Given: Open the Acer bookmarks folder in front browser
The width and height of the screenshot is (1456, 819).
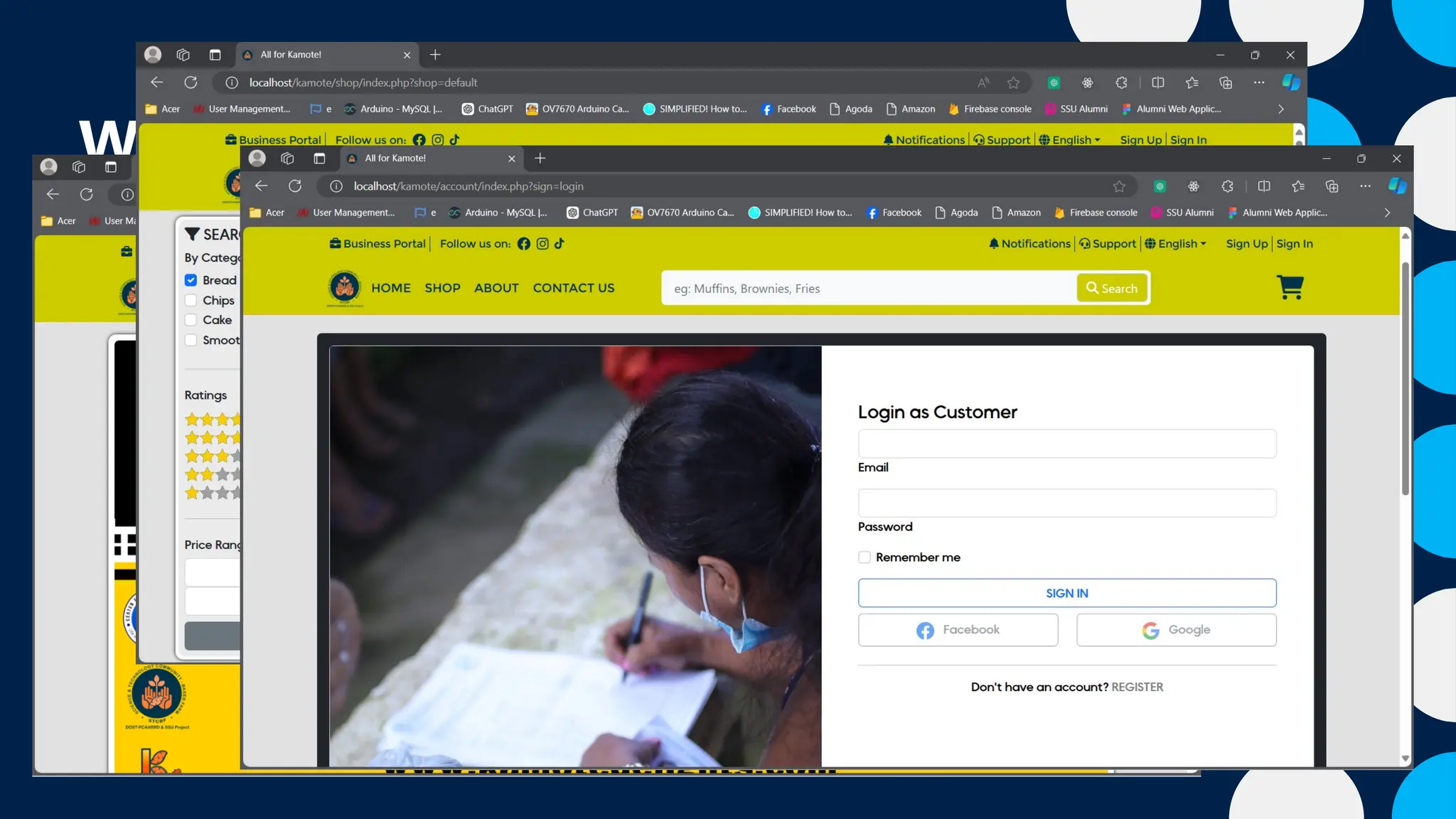Looking at the screenshot, I should 267,213.
